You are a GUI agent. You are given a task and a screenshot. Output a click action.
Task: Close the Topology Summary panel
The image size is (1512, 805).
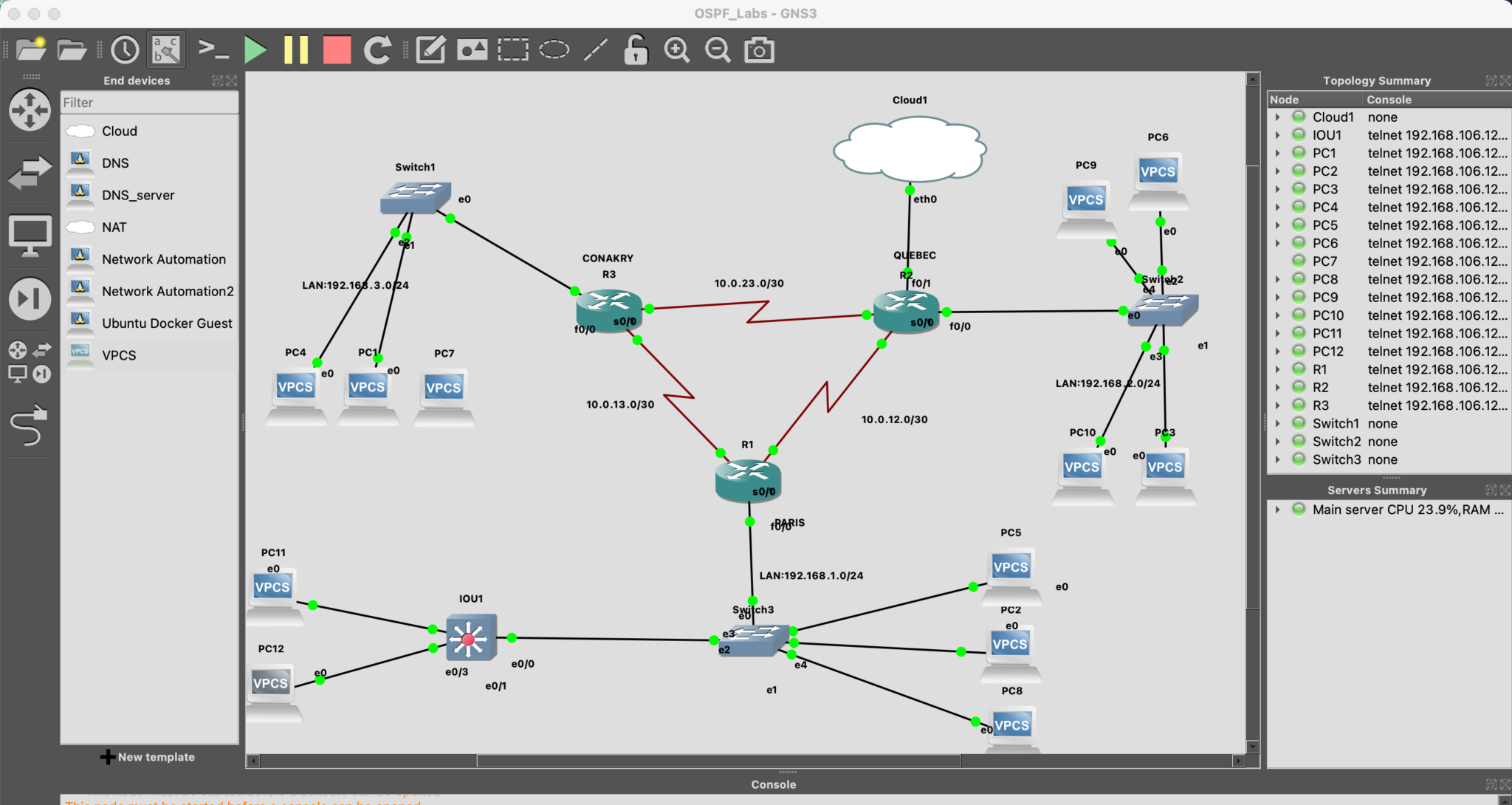coord(1505,80)
